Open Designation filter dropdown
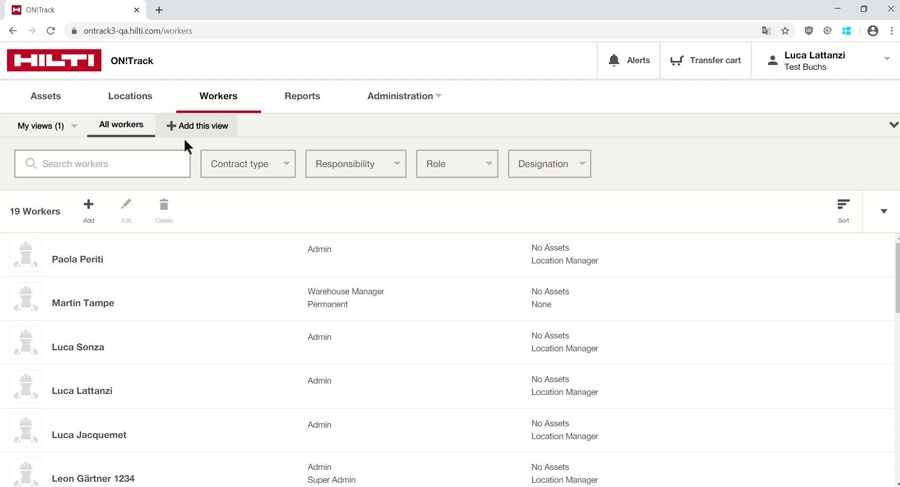Viewport: 900px width, 487px height. 549,164
